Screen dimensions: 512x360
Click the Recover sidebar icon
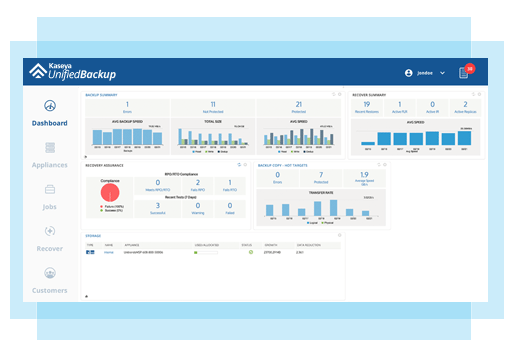(50, 231)
